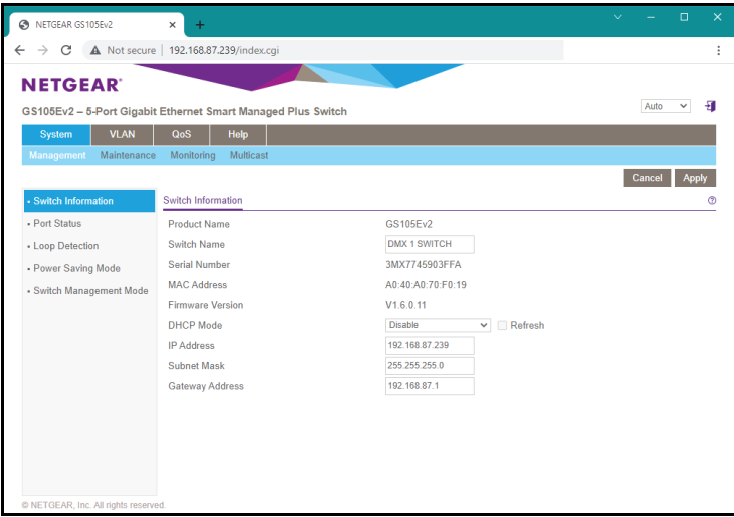Click the Gateway Address input field

(429, 386)
